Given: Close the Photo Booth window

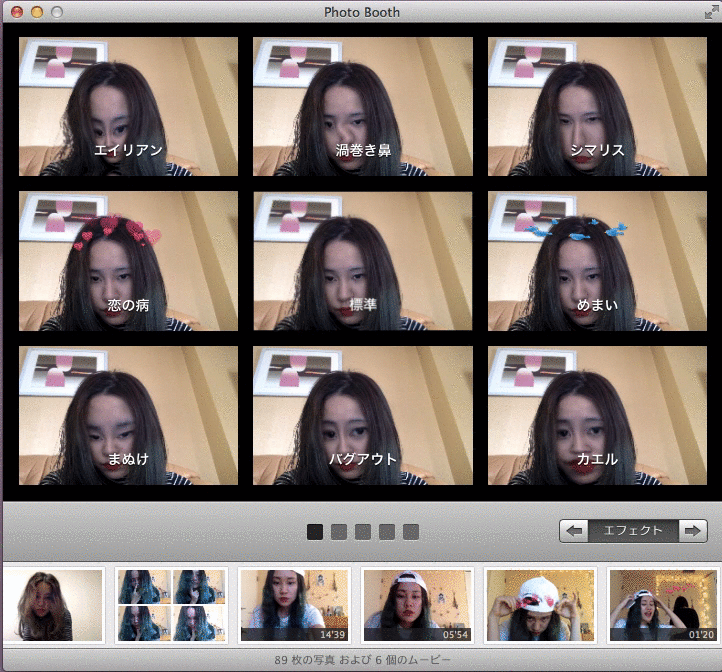Looking at the screenshot, I should [17, 12].
